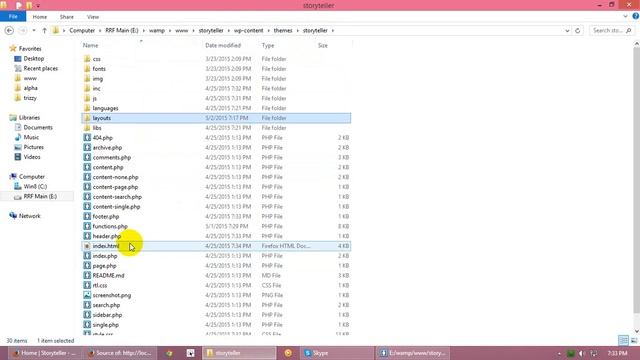Open the File ribbon tab

[13, 17]
